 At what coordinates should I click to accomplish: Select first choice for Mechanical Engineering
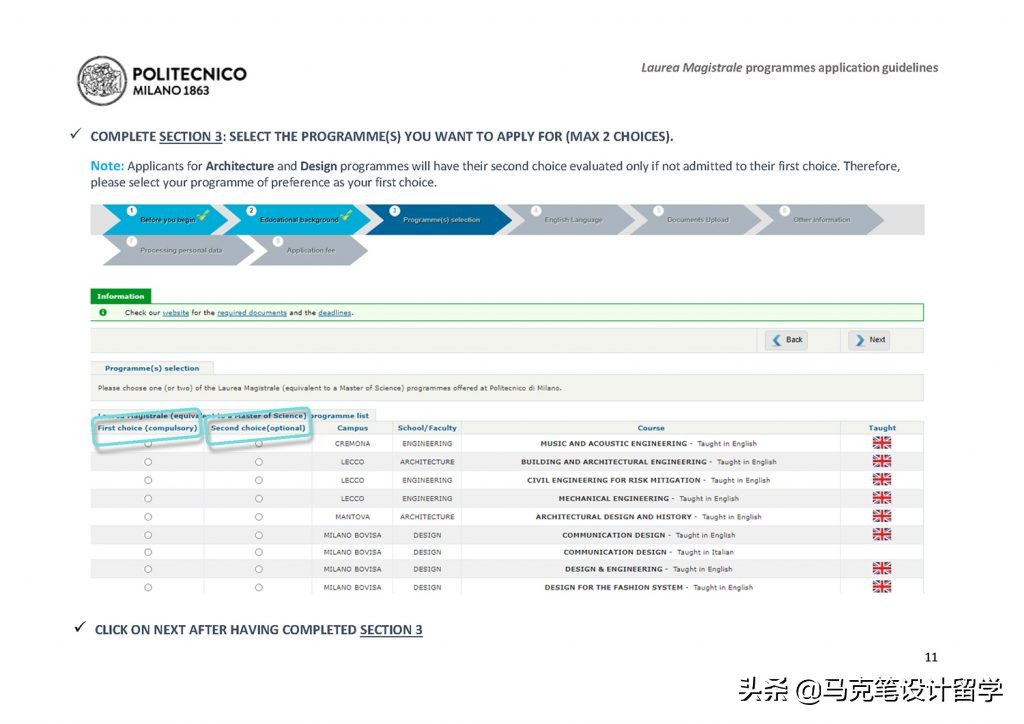coord(148,498)
